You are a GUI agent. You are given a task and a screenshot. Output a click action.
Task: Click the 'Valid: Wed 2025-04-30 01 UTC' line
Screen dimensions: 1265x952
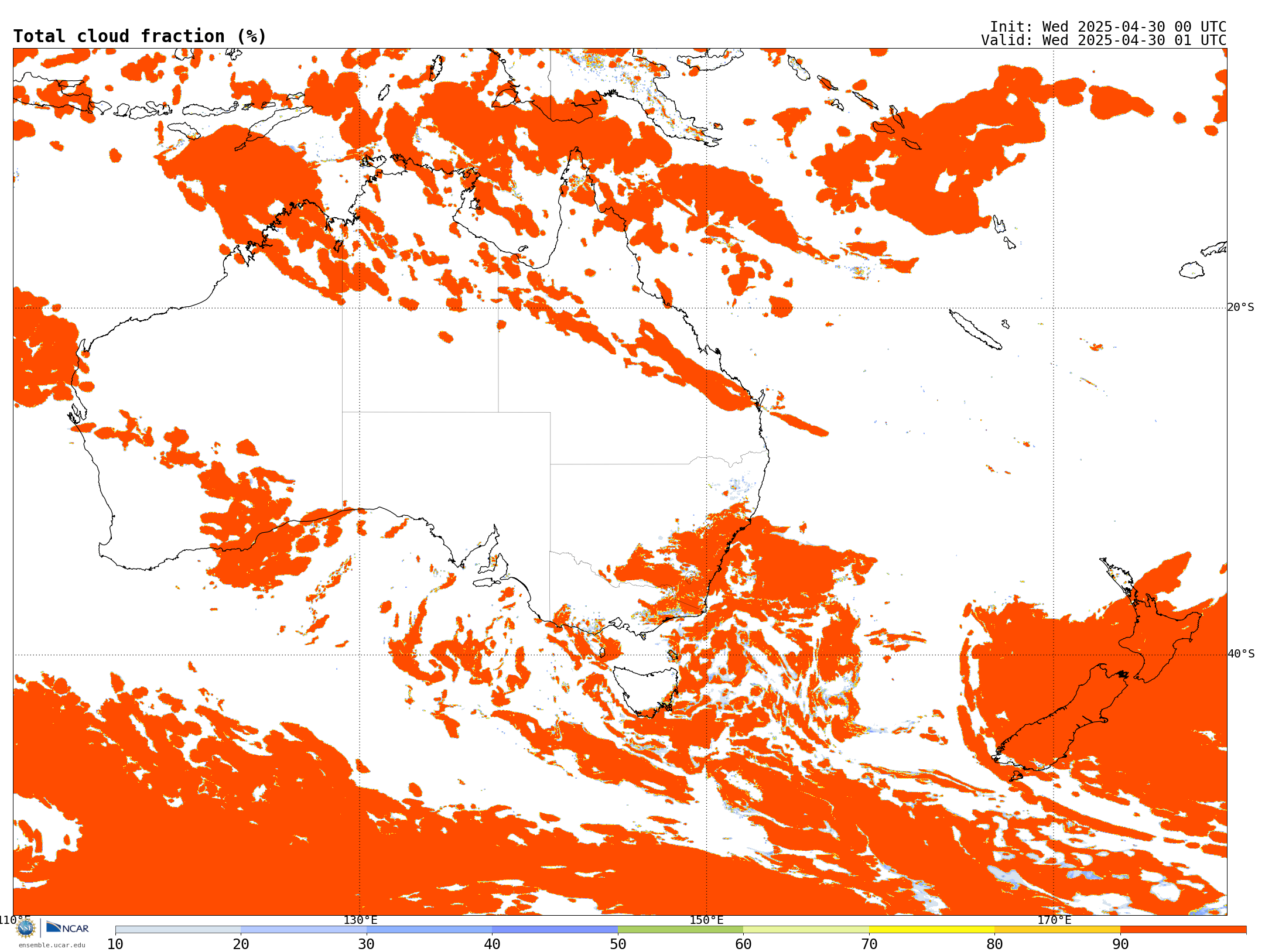[1104, 40]
